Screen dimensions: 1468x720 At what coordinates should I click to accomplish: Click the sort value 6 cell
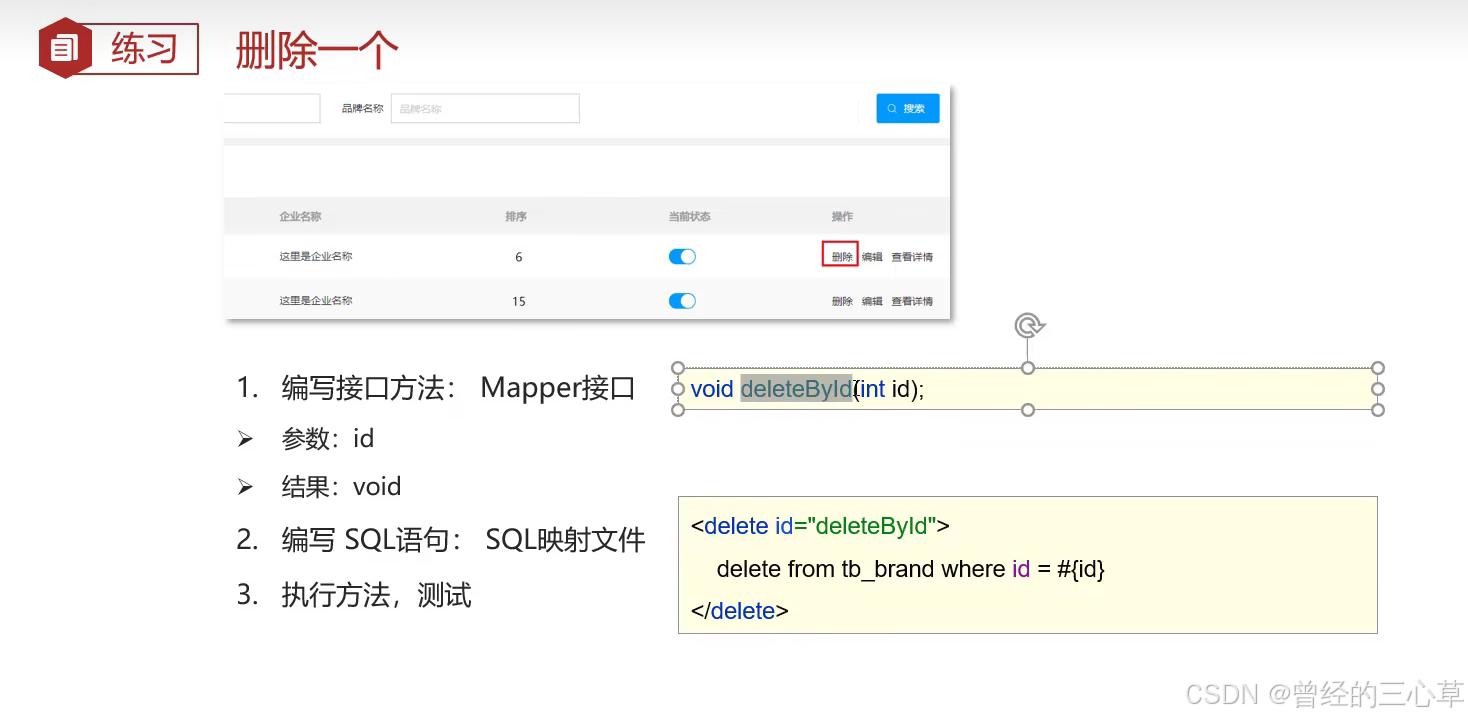click(519, 257)
